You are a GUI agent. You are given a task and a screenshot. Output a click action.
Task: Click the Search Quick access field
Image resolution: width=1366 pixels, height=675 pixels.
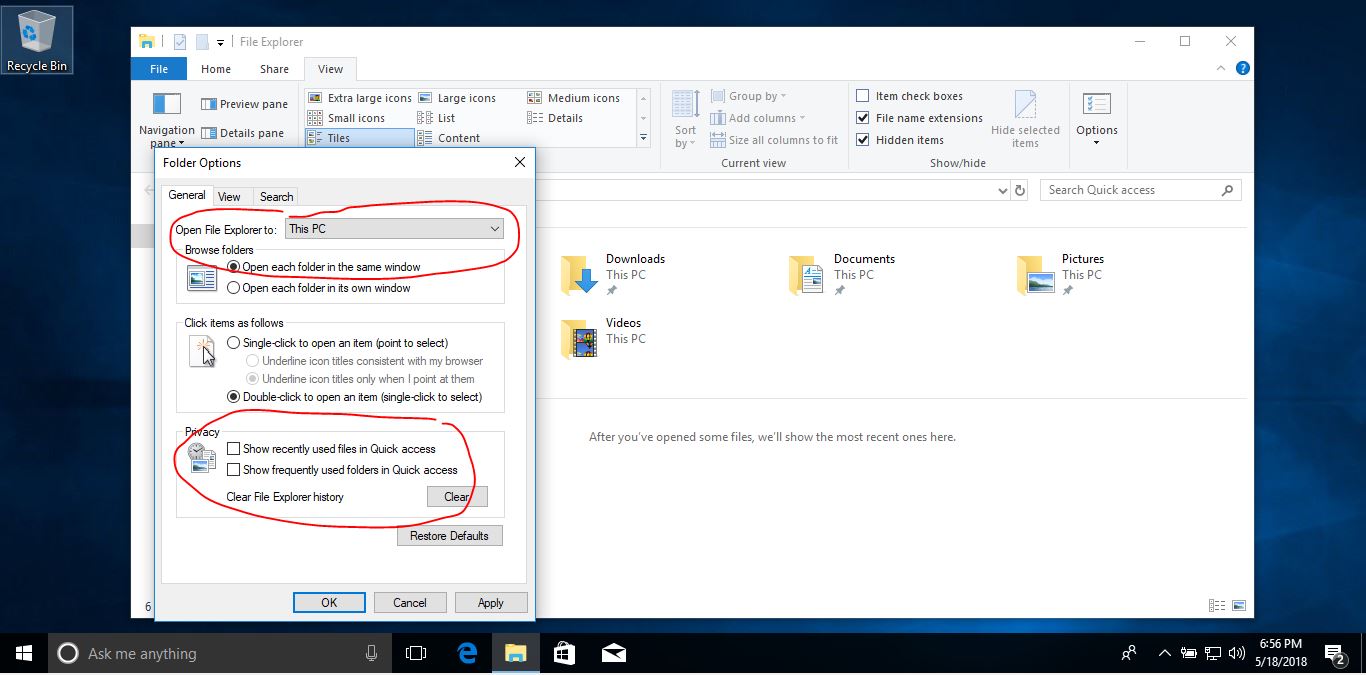(1140, 190)
